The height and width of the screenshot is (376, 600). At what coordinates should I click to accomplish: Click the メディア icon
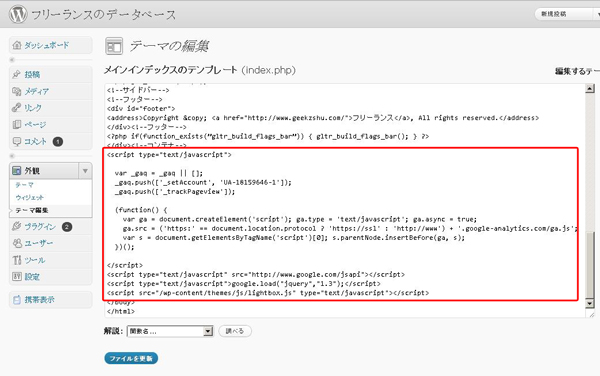pyautogui.click(x=16, y=91)
